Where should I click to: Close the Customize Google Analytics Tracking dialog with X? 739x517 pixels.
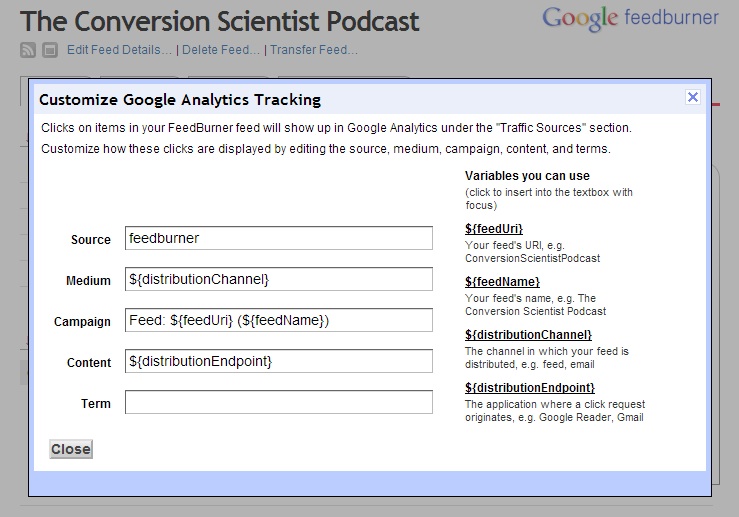(x=693, y=97)
